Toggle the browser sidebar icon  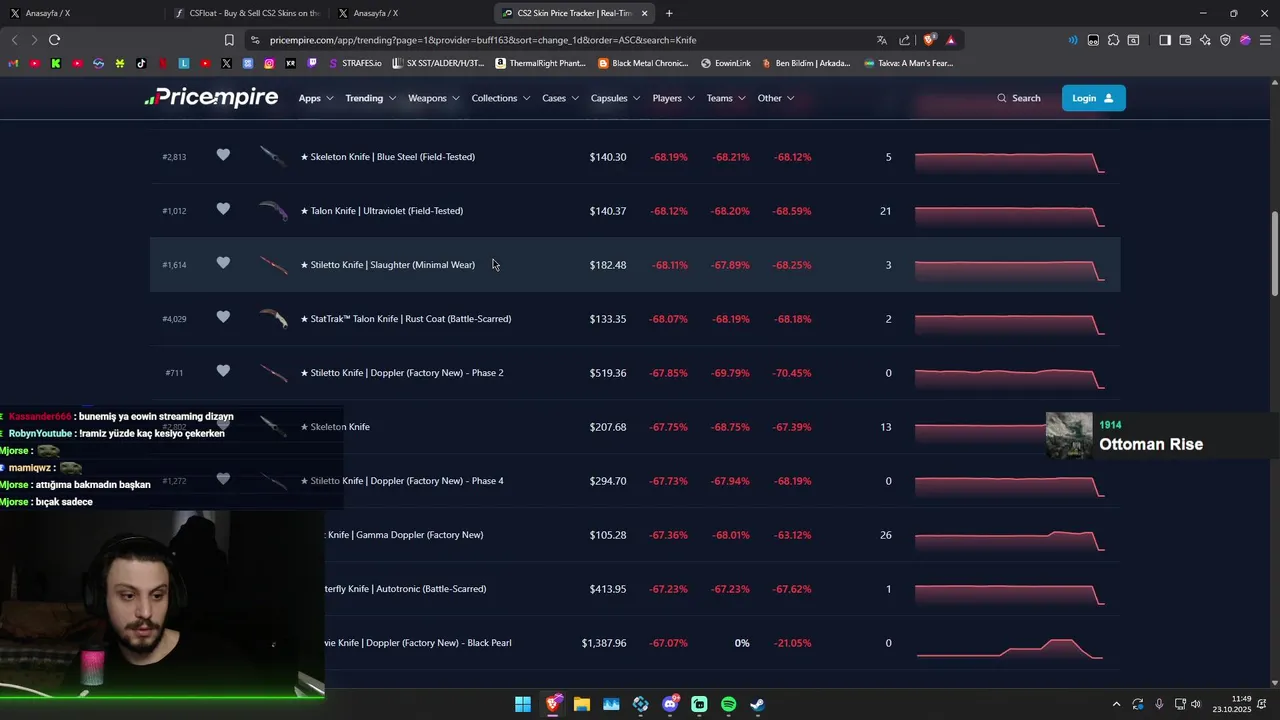pyautogui.click(x=1165, y=40)
